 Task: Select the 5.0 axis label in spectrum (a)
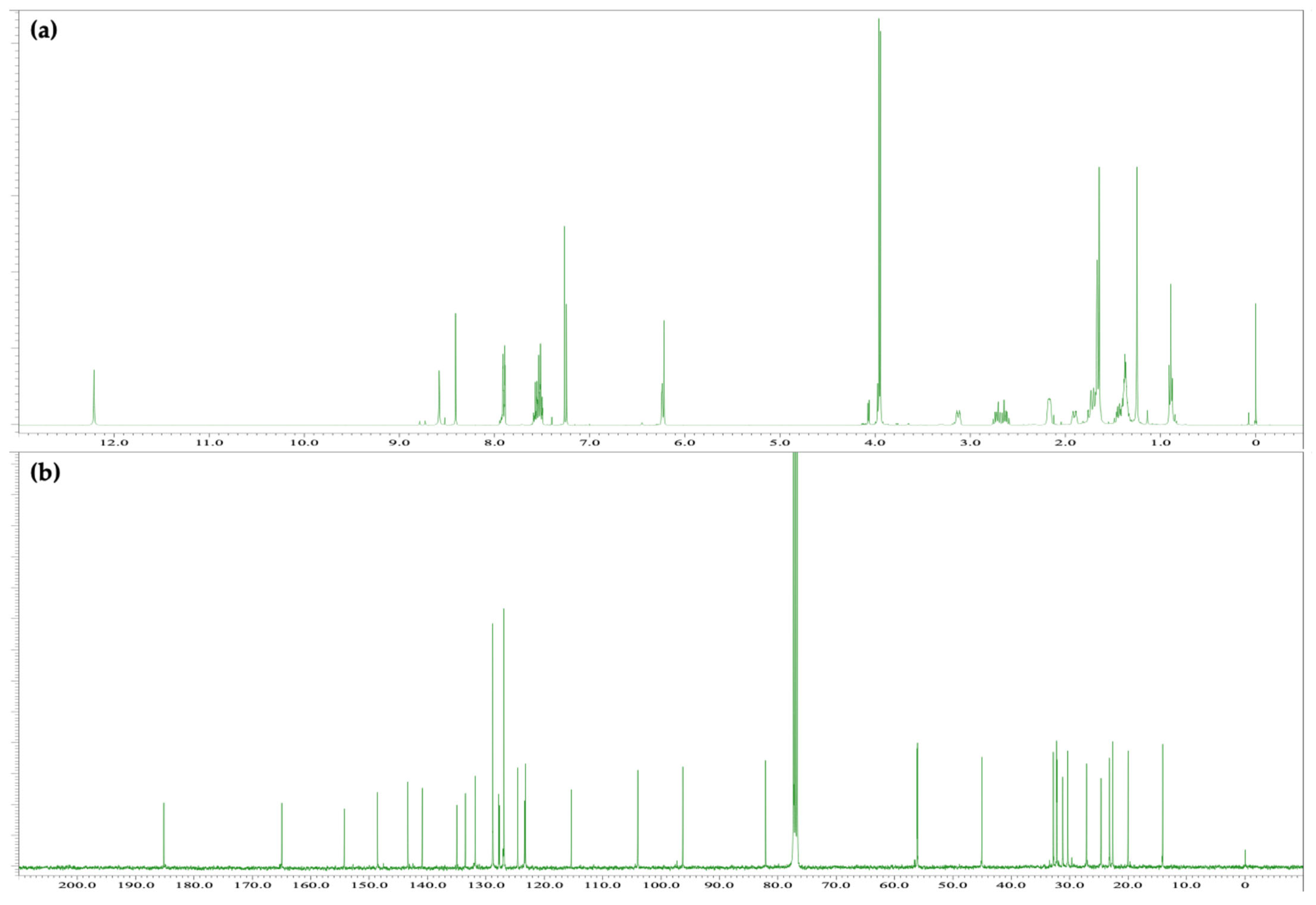(780, 442)
